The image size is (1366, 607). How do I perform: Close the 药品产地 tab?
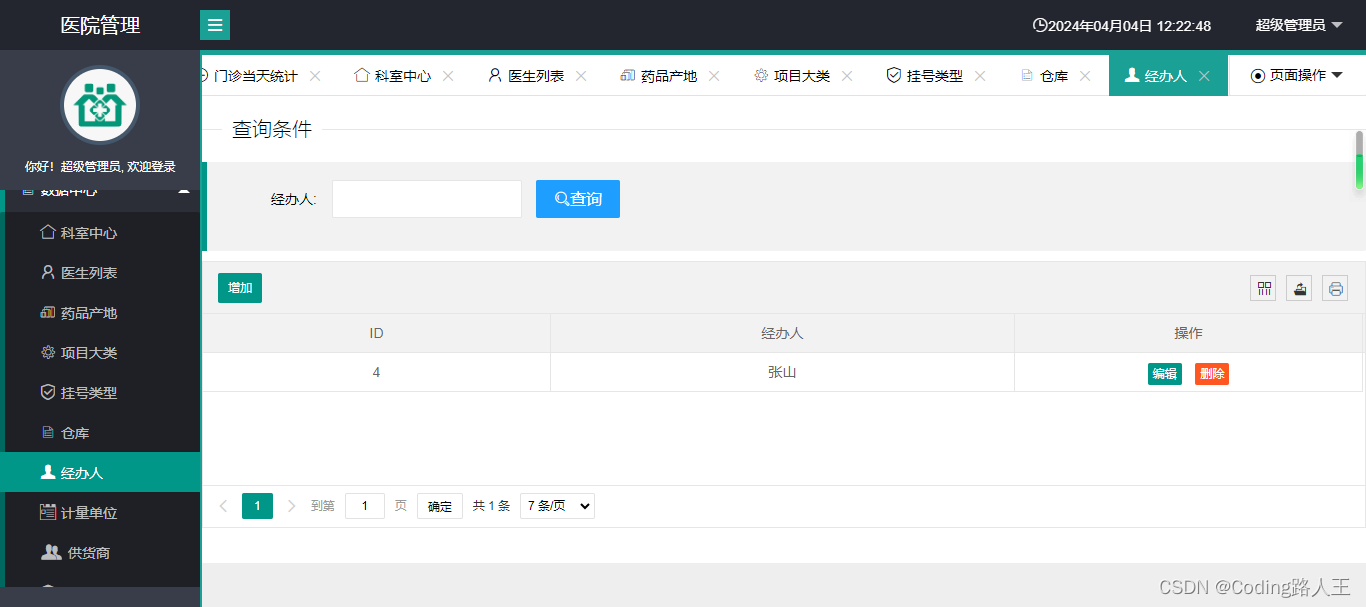point(714,76)
